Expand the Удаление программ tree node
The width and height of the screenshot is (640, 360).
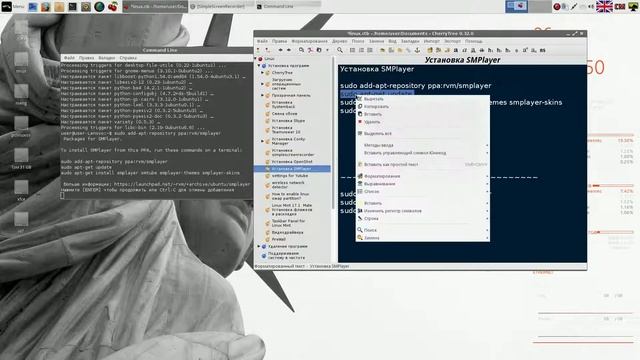[259, 247]
